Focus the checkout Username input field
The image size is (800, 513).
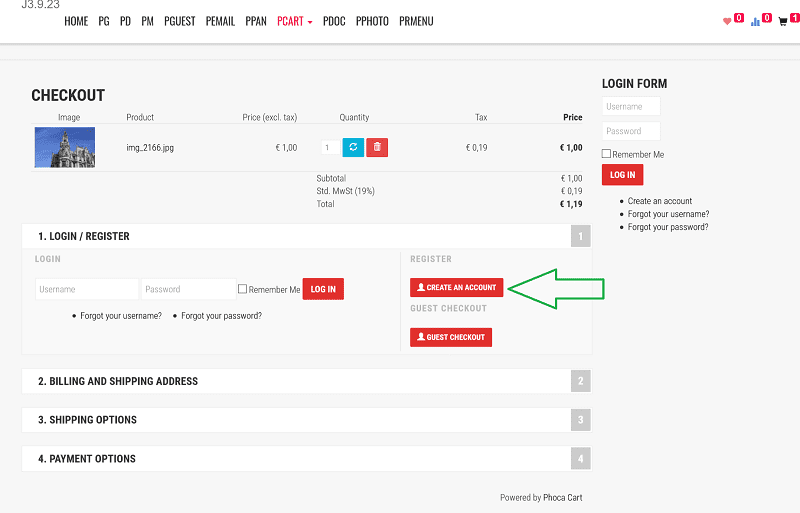click(x=86, y=289)
